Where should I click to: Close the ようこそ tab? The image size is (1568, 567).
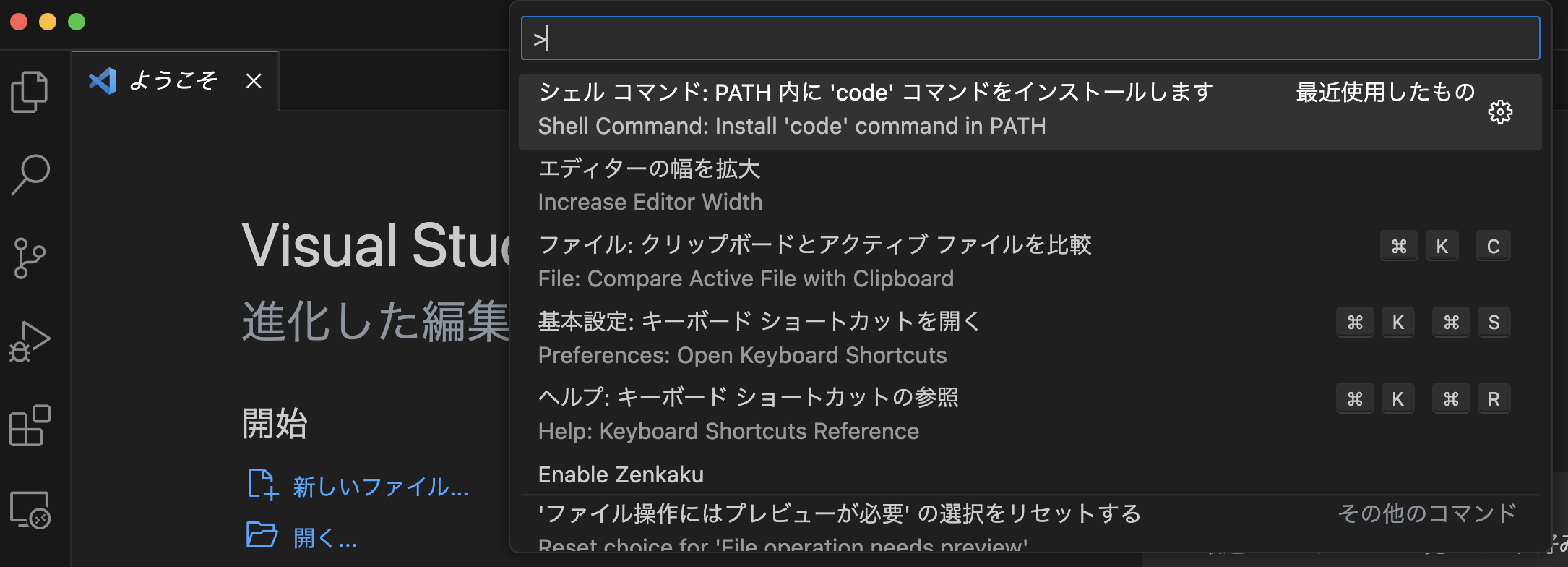[x=254, y=81]
